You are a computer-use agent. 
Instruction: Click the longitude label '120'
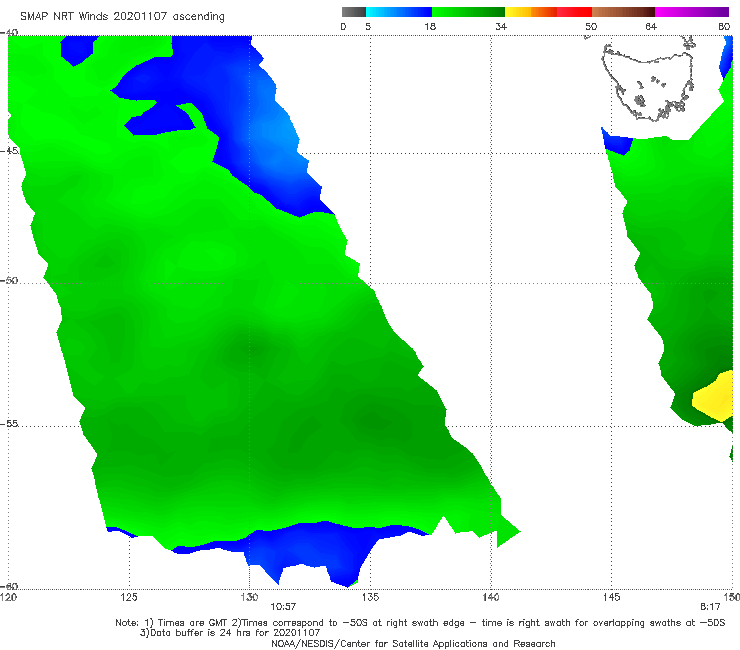8,597
